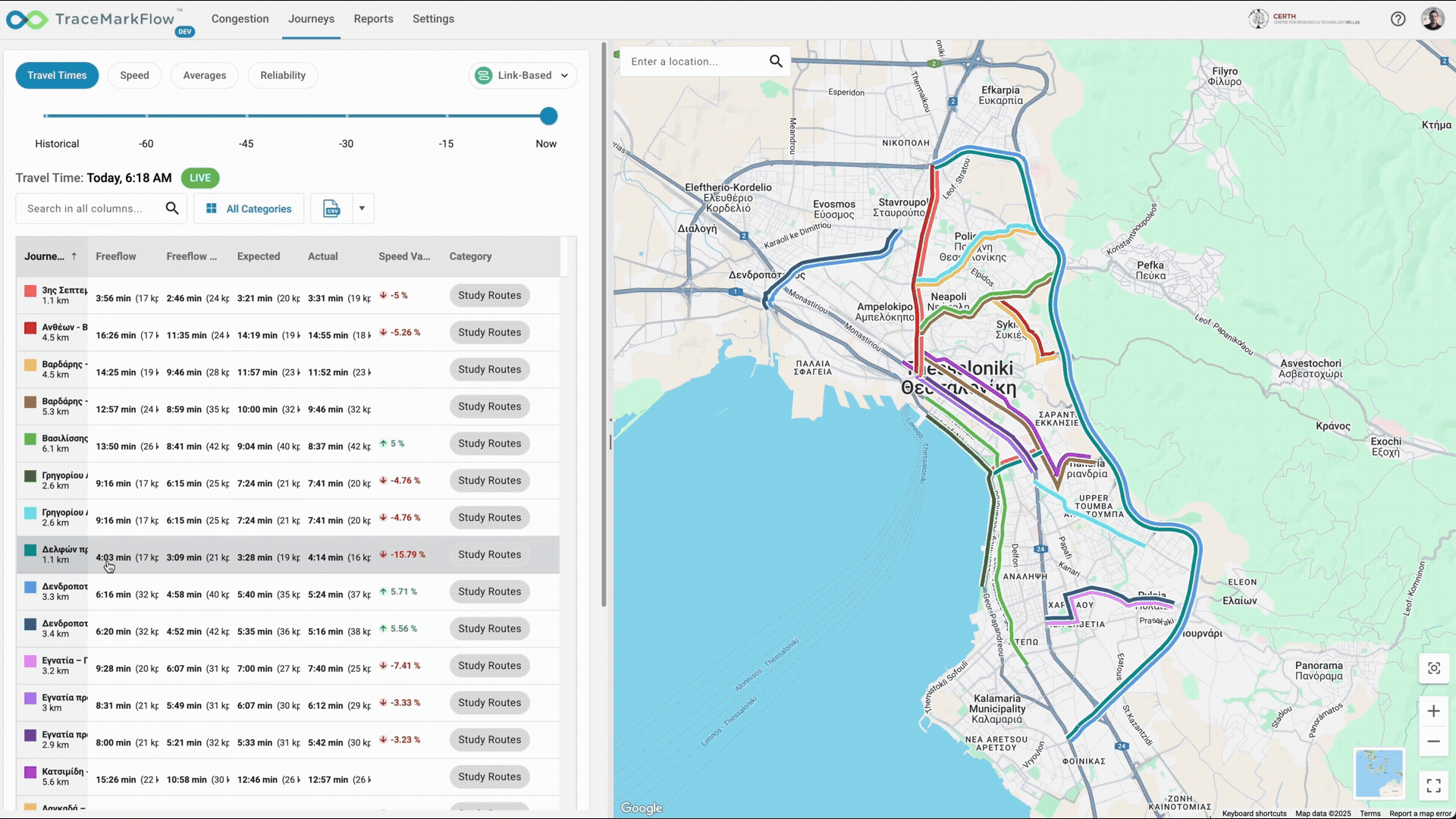
Task: Click the help question mark icon
Action: (x=1398, y=19)
